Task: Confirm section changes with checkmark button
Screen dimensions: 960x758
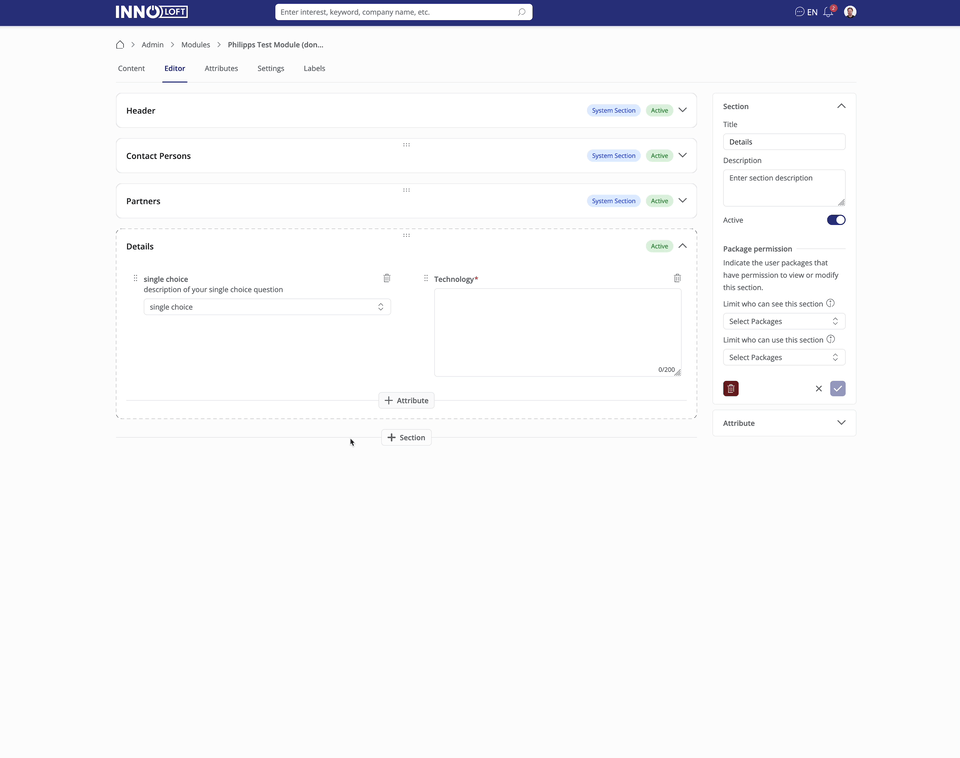Action: pos(837,388)
